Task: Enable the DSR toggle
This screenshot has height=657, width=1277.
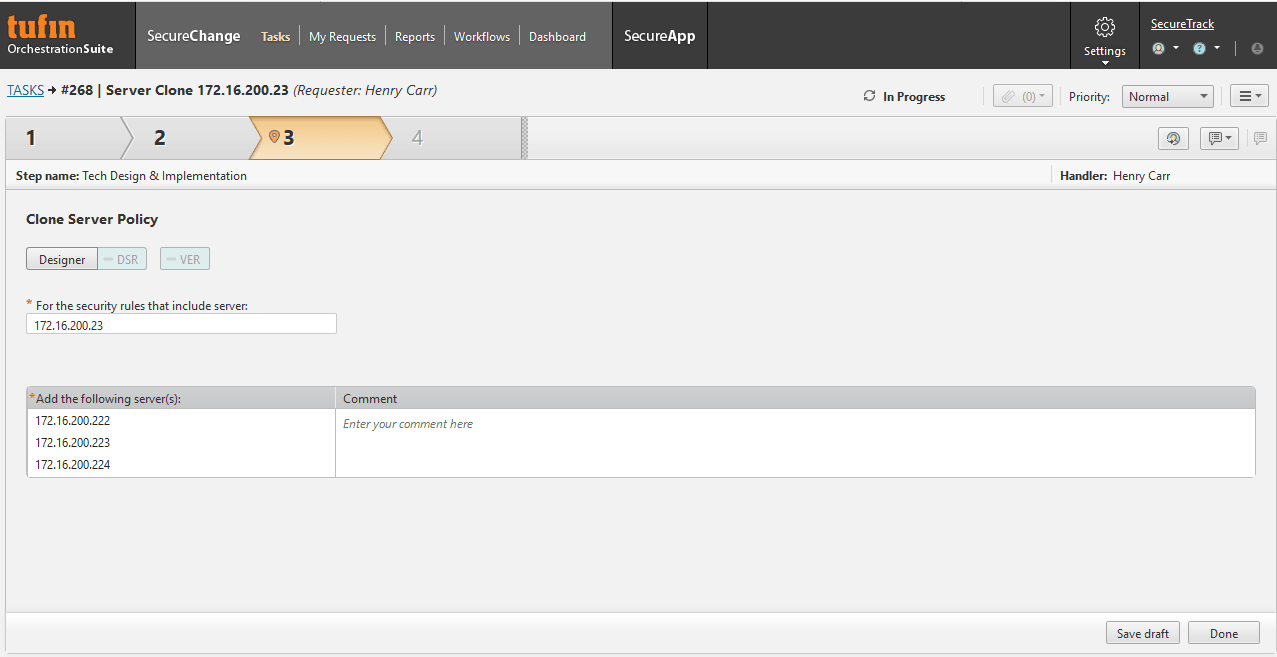Action: 121,258
